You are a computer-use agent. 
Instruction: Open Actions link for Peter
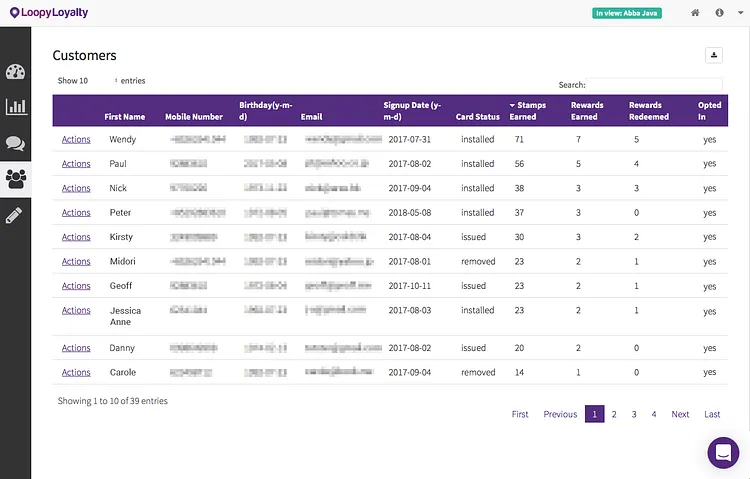click(76, 212)
